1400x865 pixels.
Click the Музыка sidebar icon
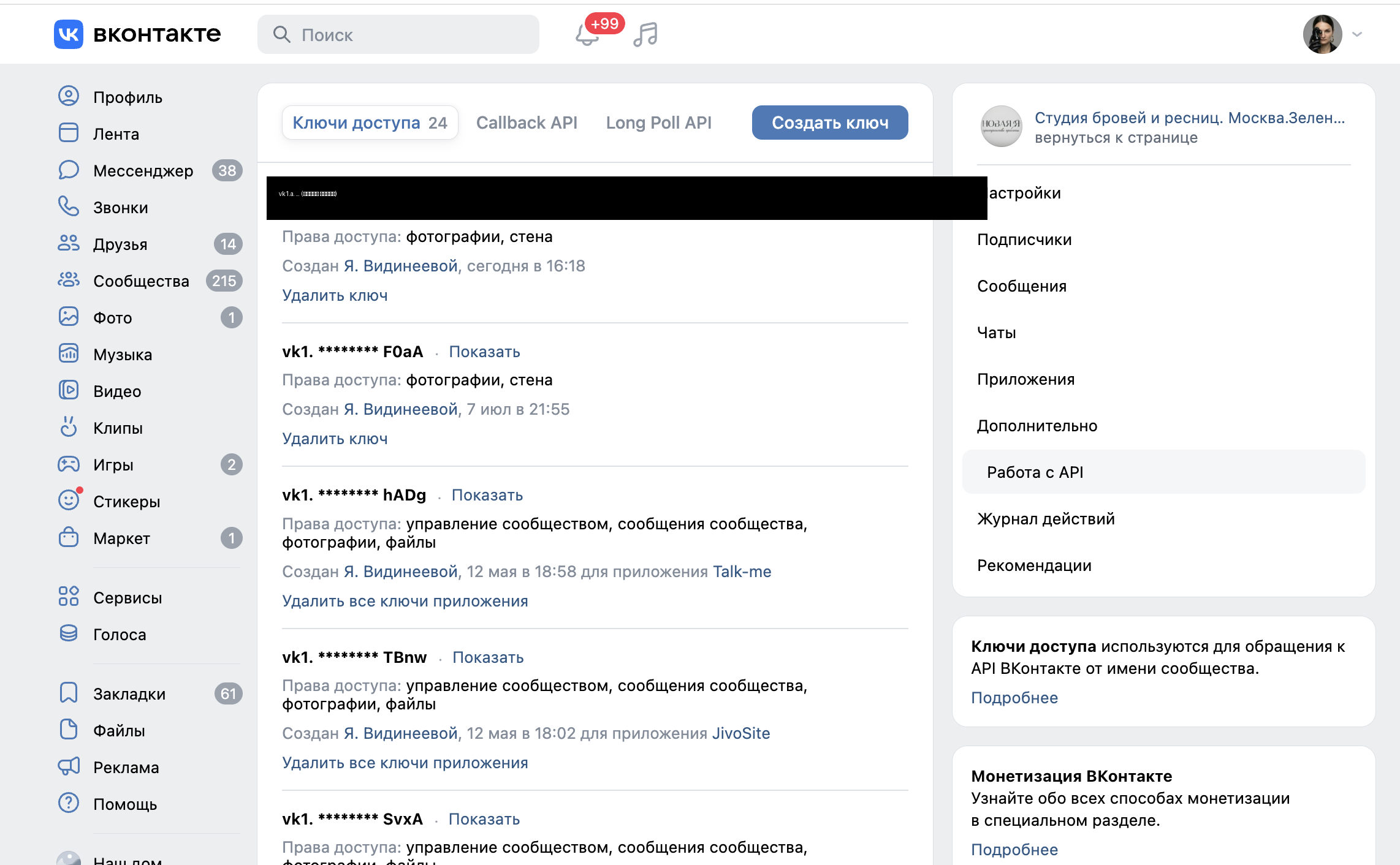[69, 354]
